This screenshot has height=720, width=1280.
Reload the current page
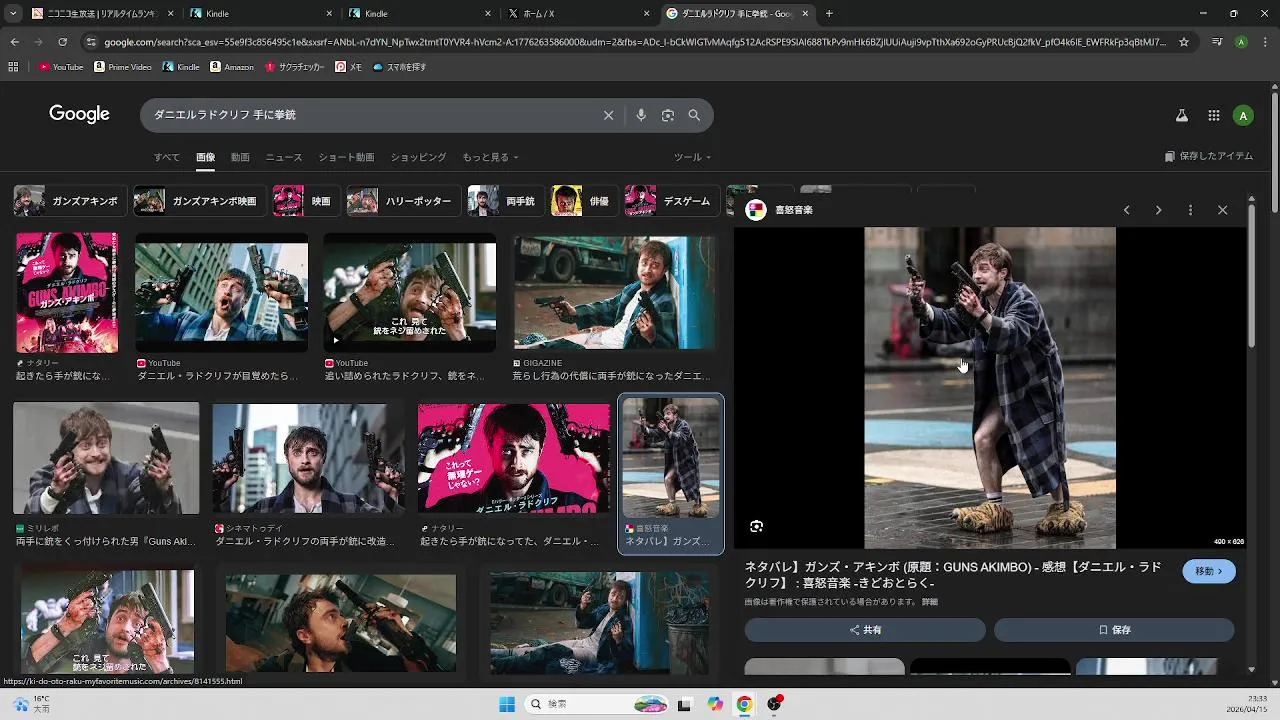[x=62, y=42]
